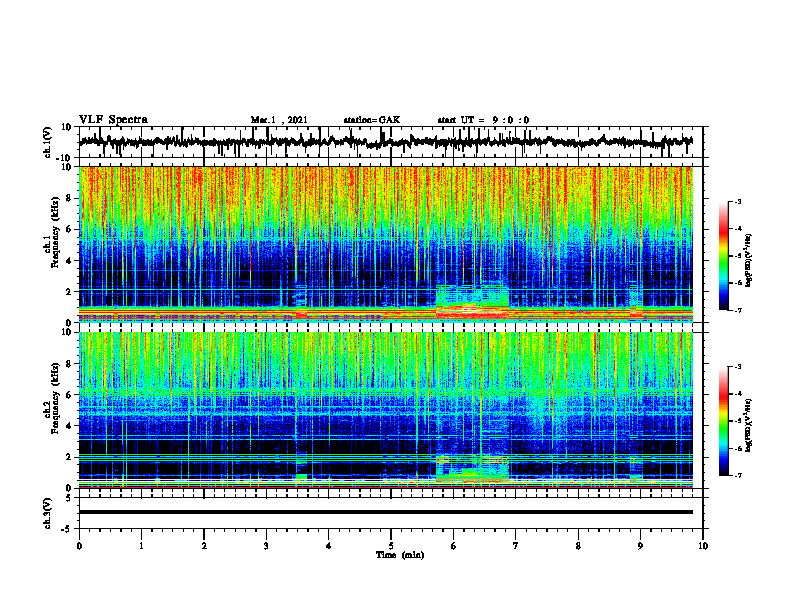
Task: Click the ch.1 broadband emission burst near minute 6
Action: (x=472, y=302)
